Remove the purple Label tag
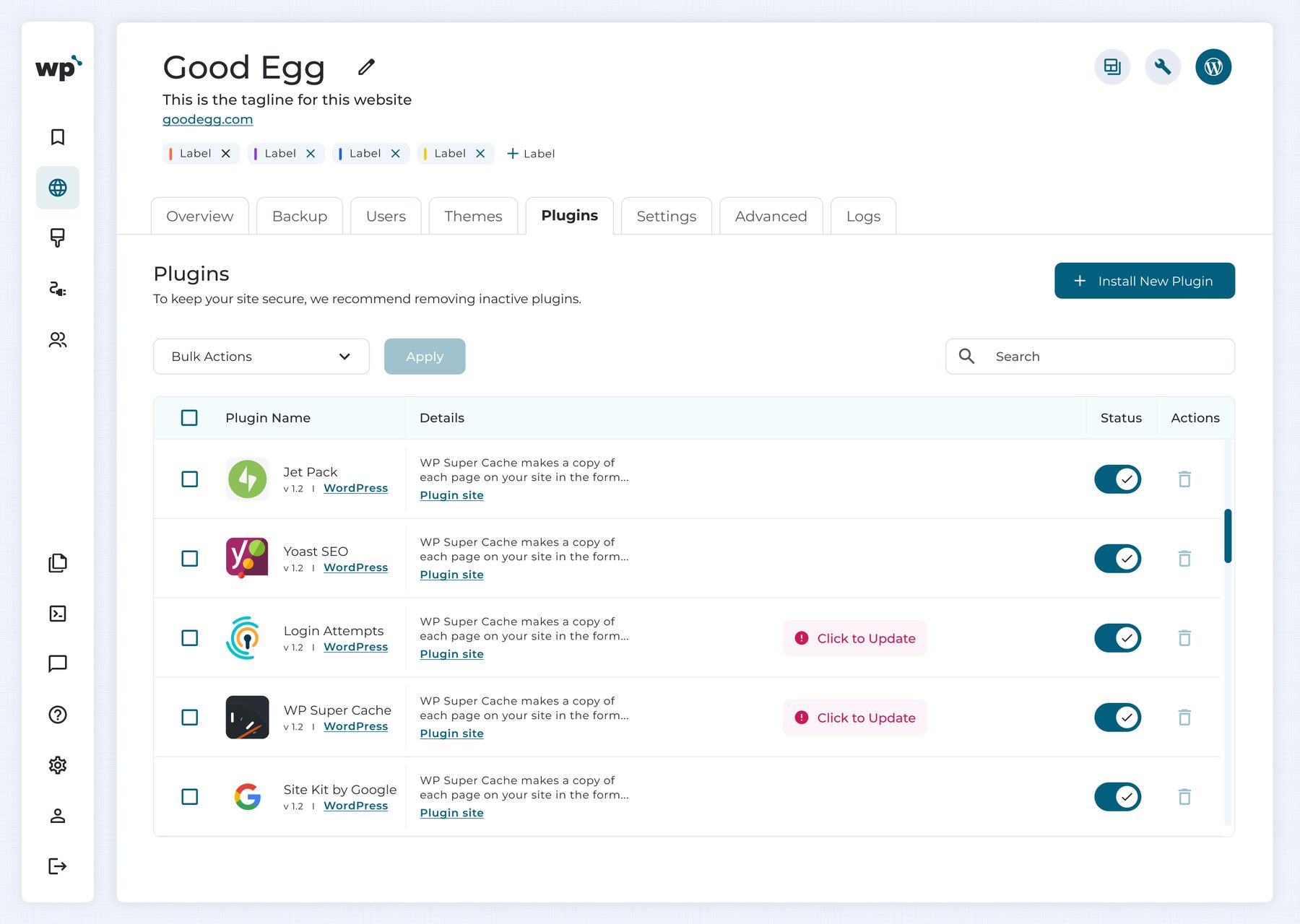The image size is (1300, 924). [311, 154]
